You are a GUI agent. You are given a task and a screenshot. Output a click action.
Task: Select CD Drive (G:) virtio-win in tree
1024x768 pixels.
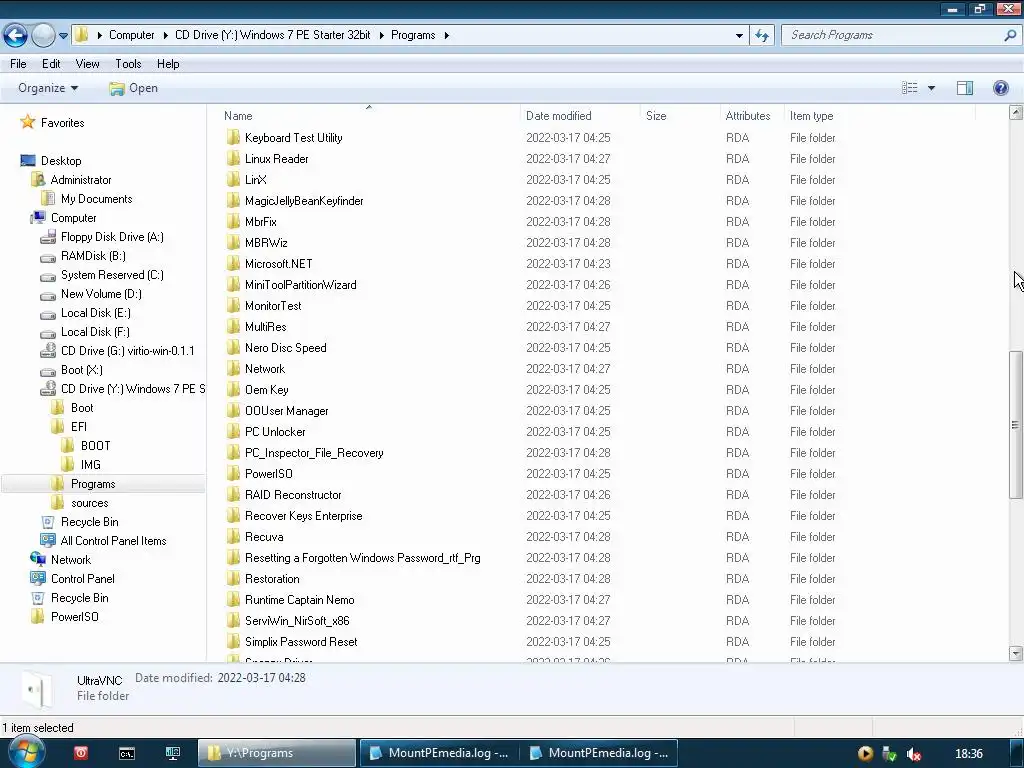(x=128, y=351)
